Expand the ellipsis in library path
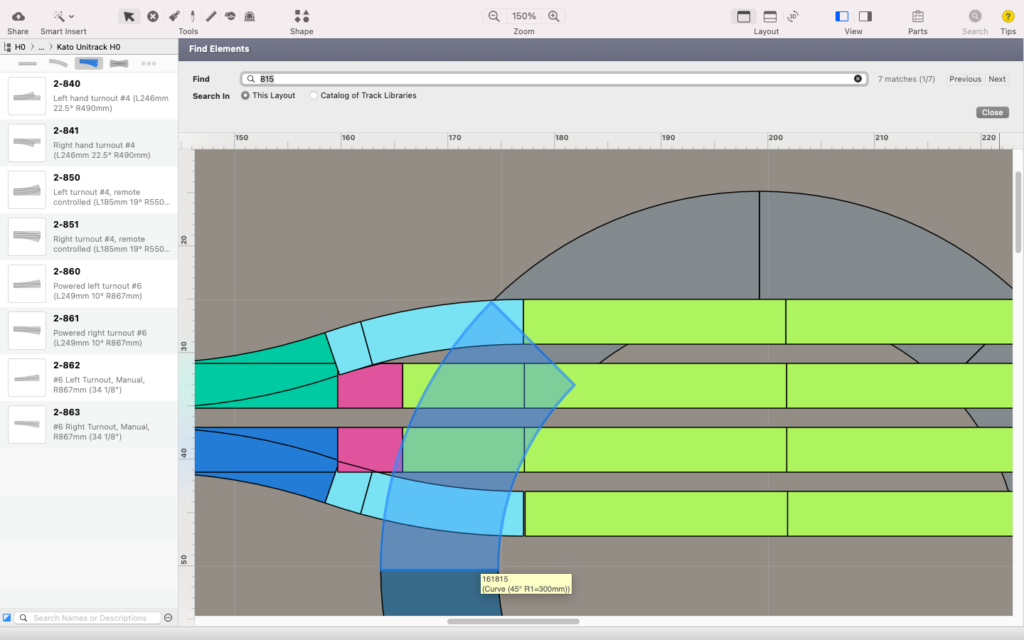The height and width of the screenshot is (640, 1024). (x=41, y=47)
